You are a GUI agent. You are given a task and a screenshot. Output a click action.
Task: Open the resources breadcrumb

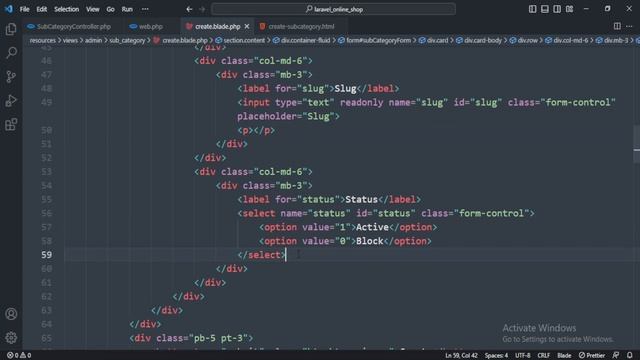(42, 40)
